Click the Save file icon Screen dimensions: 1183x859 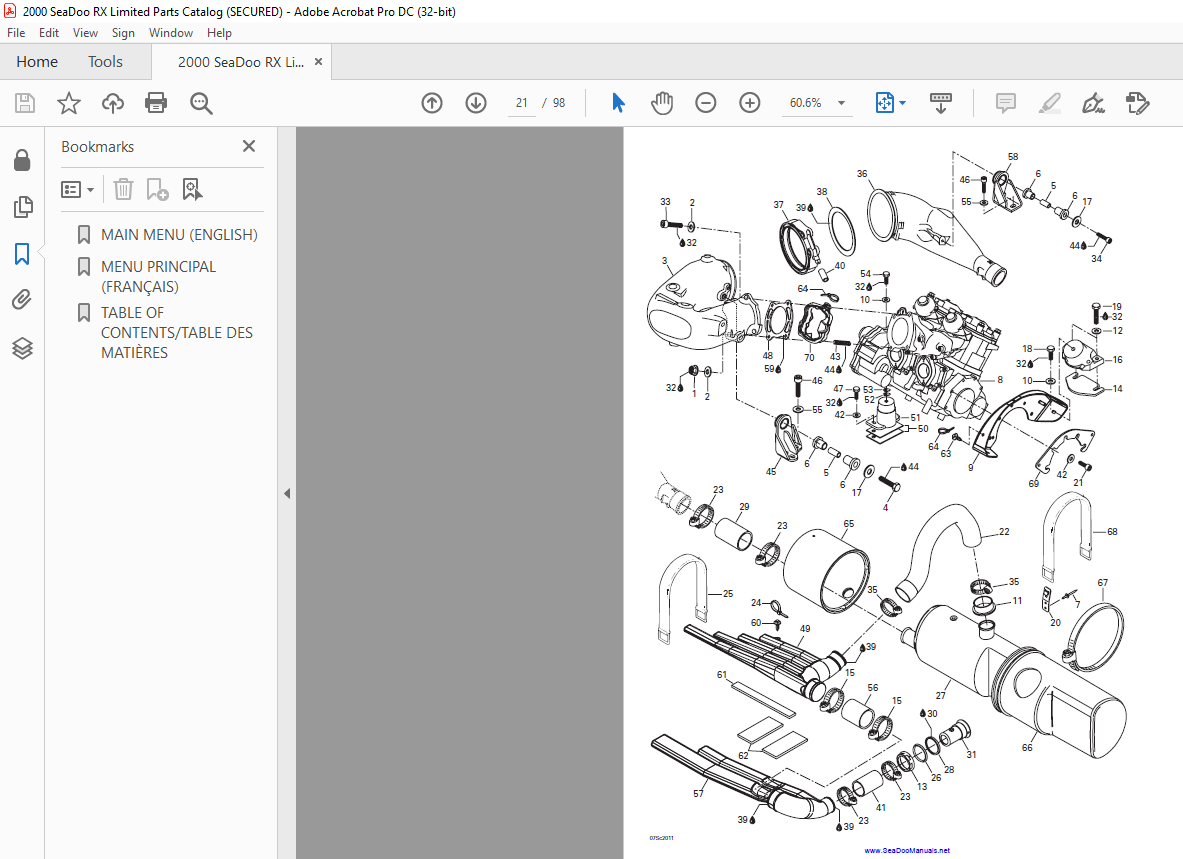(x=25, y=103)
